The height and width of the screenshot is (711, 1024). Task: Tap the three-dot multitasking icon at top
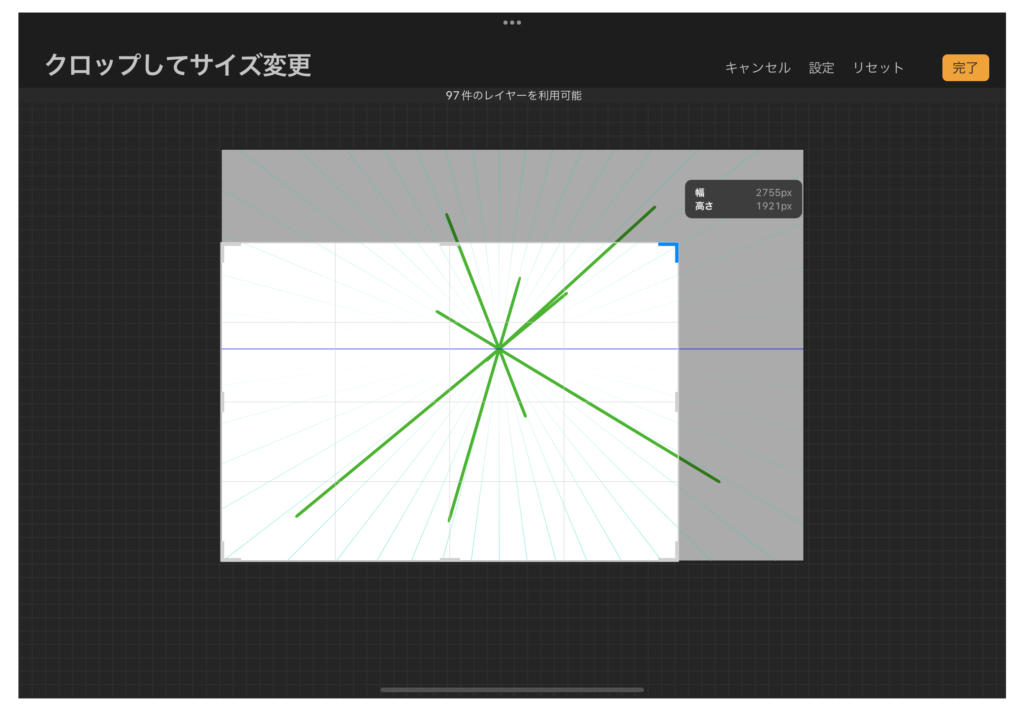pyautogui.click(x=512, y=23)
